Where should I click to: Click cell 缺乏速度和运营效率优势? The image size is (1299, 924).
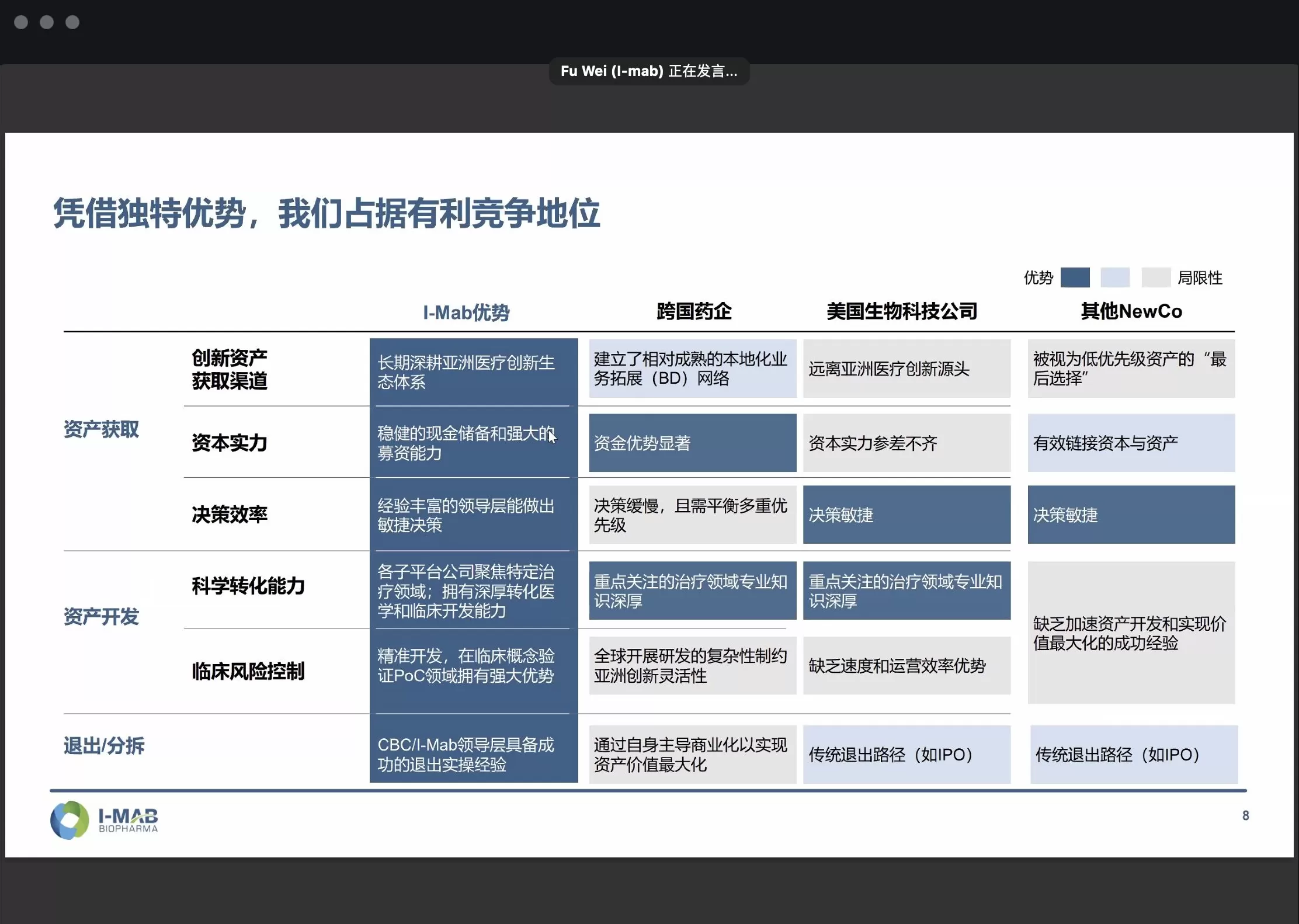tap(906, 666)
